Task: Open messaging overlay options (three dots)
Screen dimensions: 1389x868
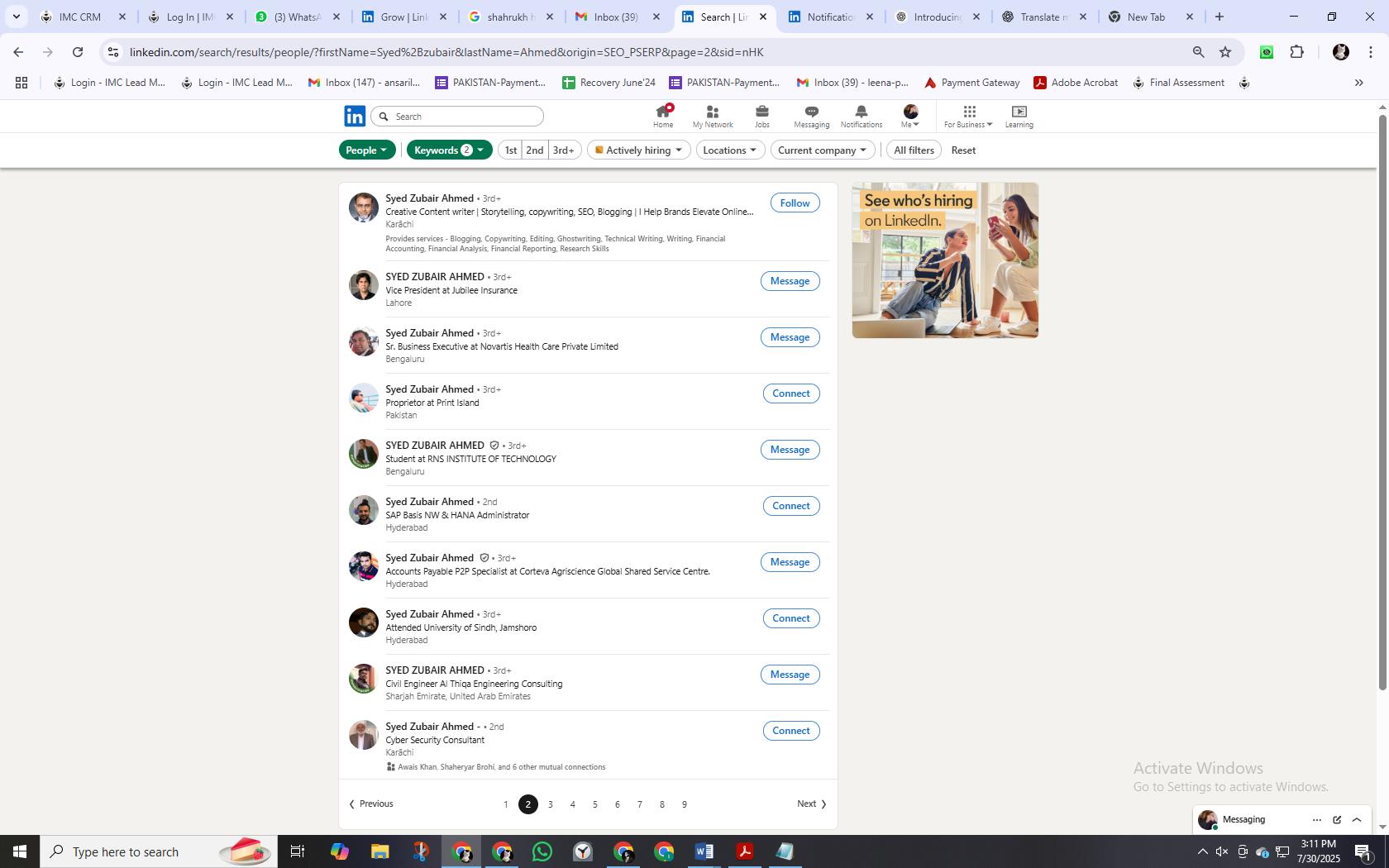Action: tap(1316, 820)
